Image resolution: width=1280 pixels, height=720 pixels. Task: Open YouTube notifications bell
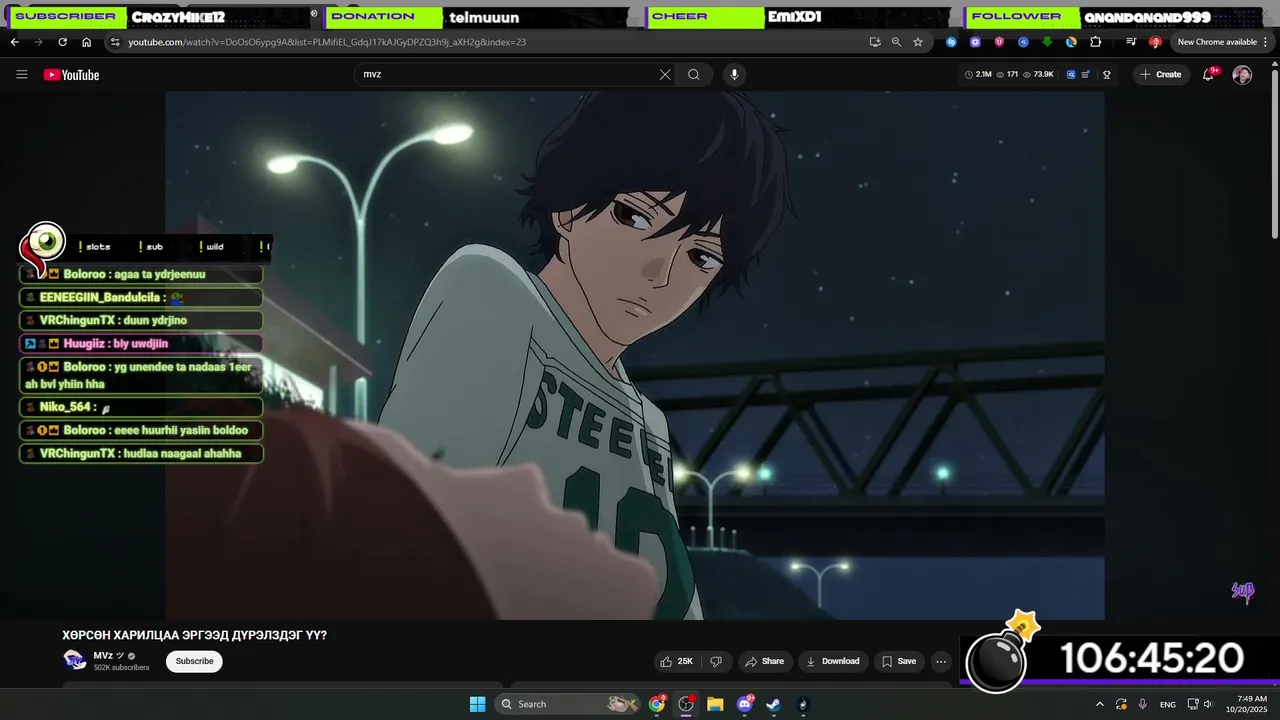pos(1208,75)
